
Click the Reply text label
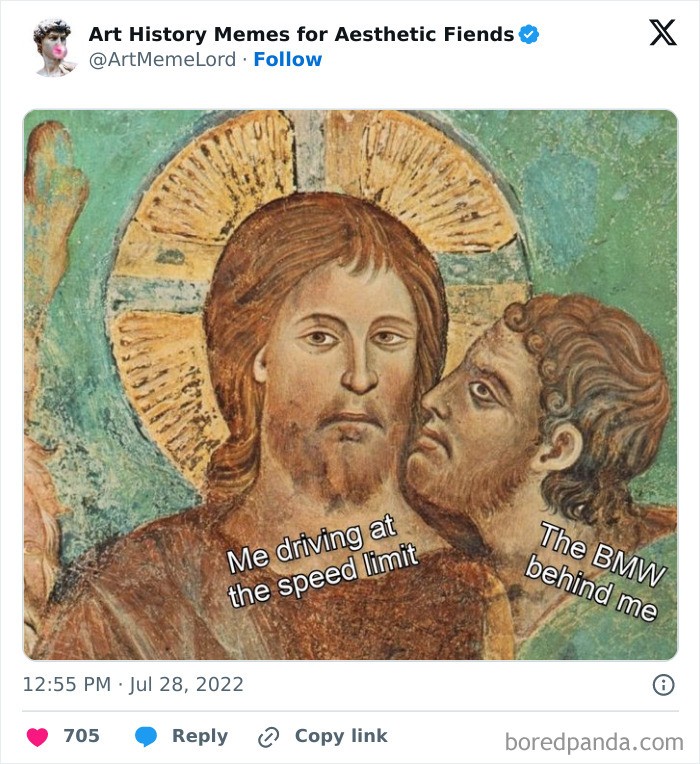pyautogui.click(x=200, y=736)
